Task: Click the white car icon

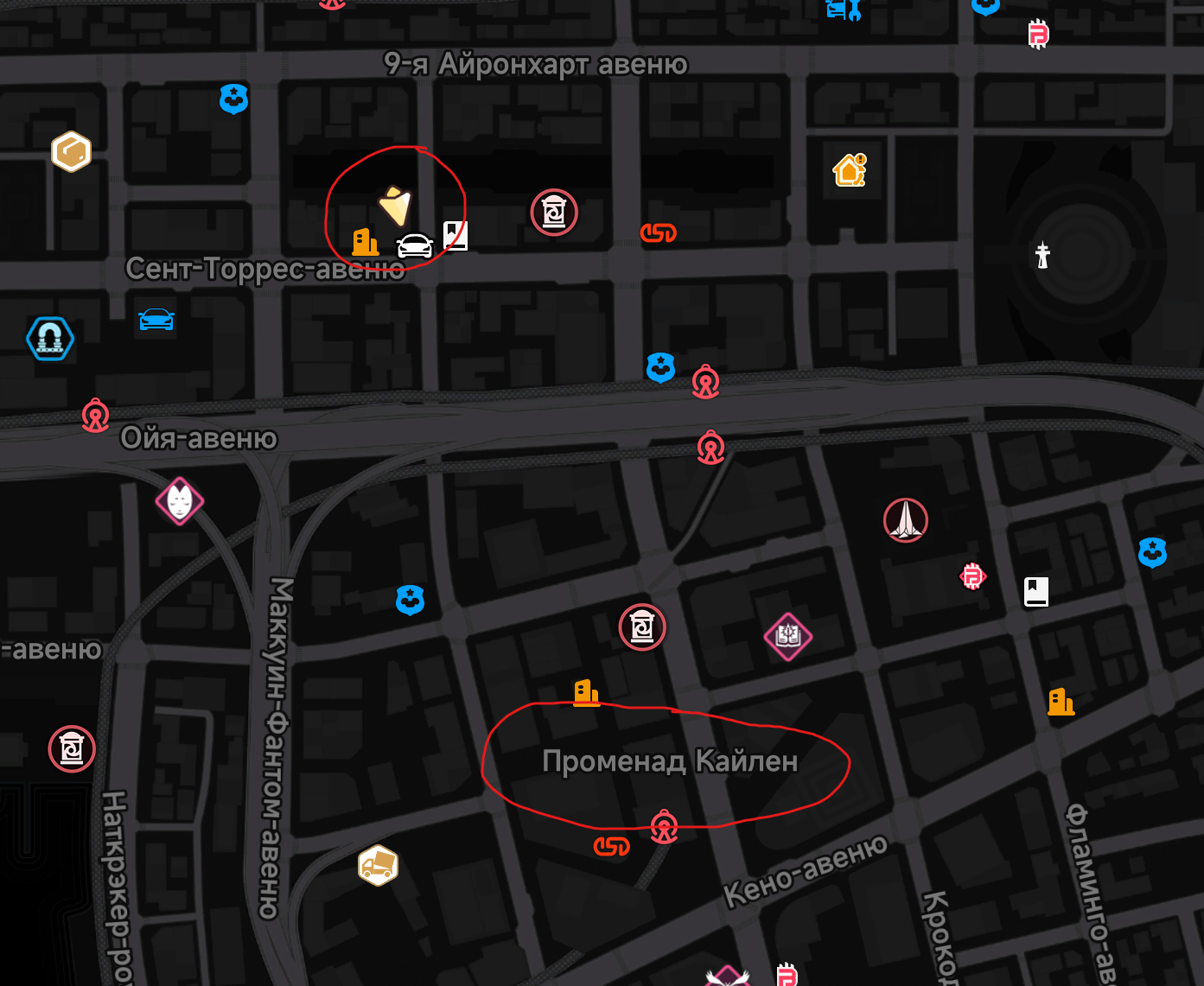Action: [x=415, y=246]
